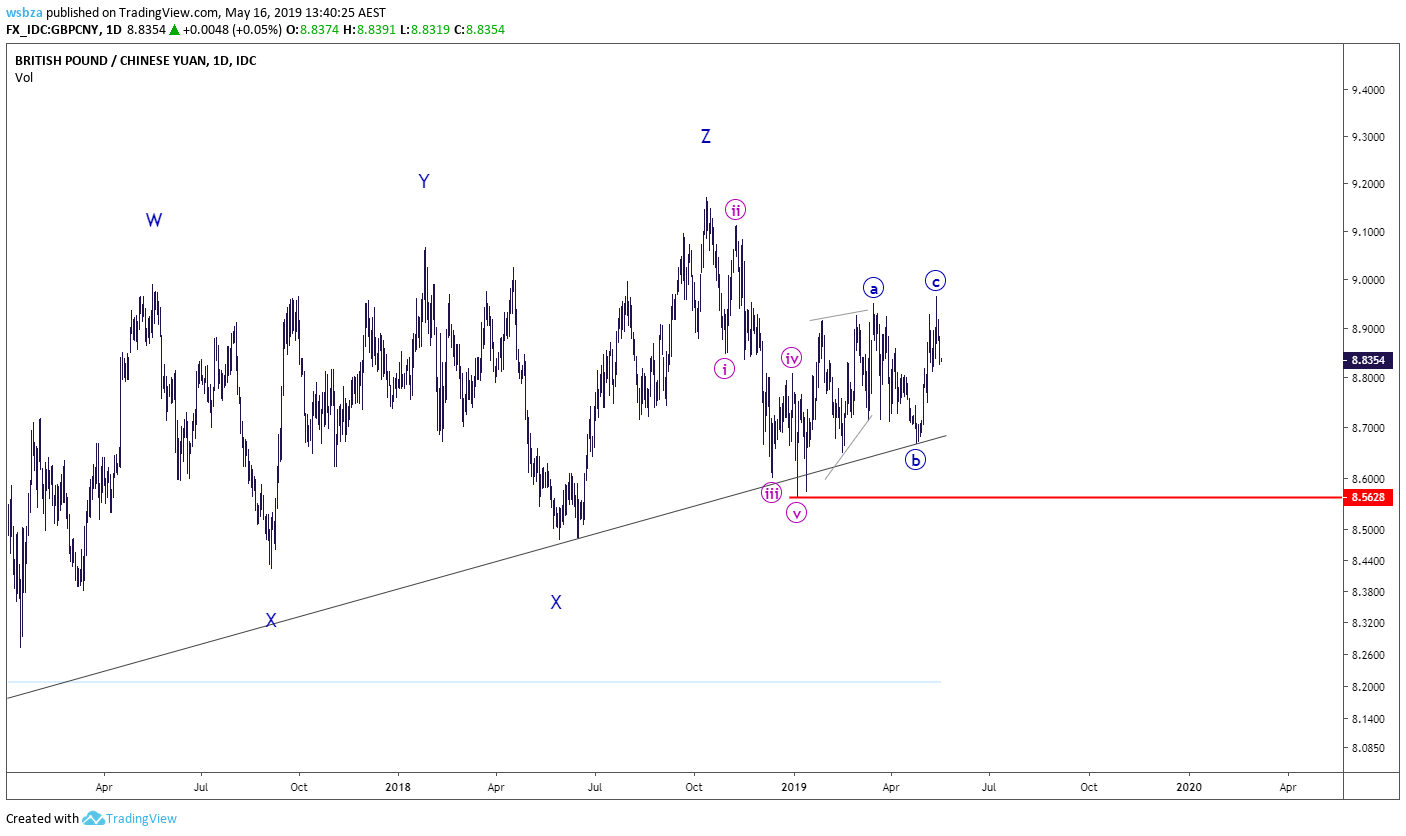Select the red horizontal line at 8.5628
Screen dimensions: 1406x836
click(x=1065, y=497)
